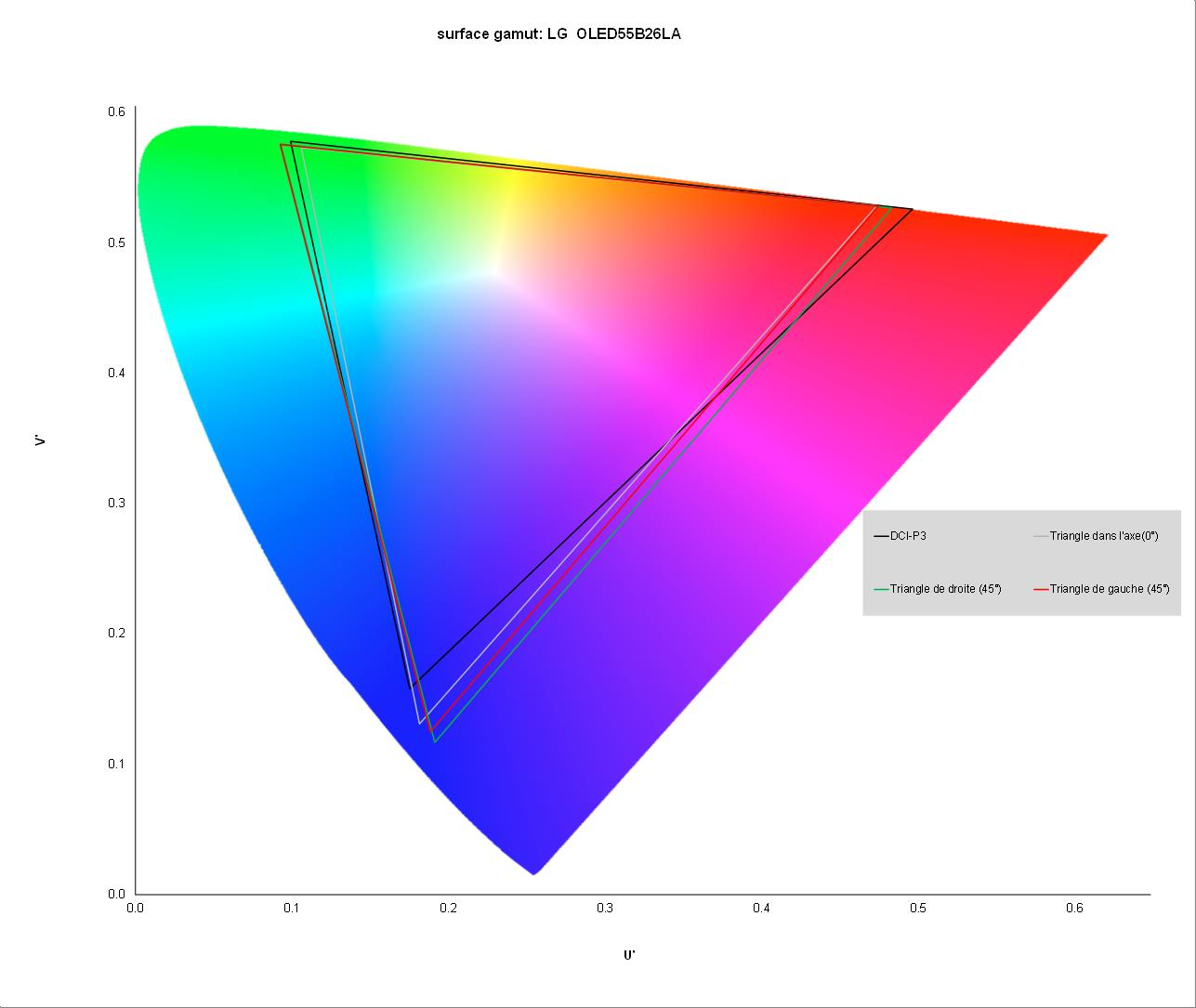Screen dimensions: 1196x1008
Task: Click the chart title "surface gamut: LG OLED55B26LA"
Action: tap(559, 34)
